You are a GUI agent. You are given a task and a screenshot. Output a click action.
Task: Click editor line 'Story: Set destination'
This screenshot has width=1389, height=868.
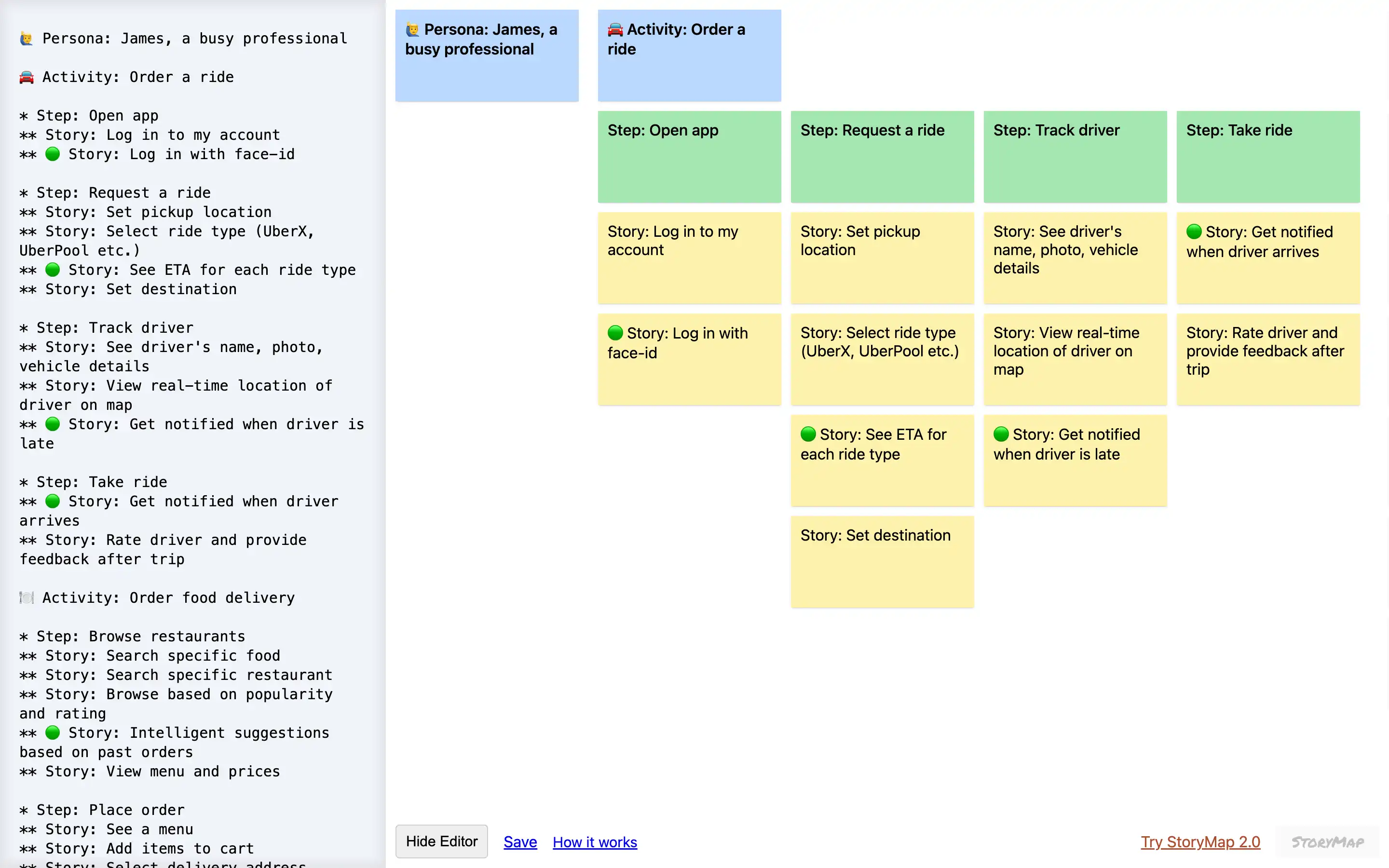pyautogui.click(x=128, y=289)
